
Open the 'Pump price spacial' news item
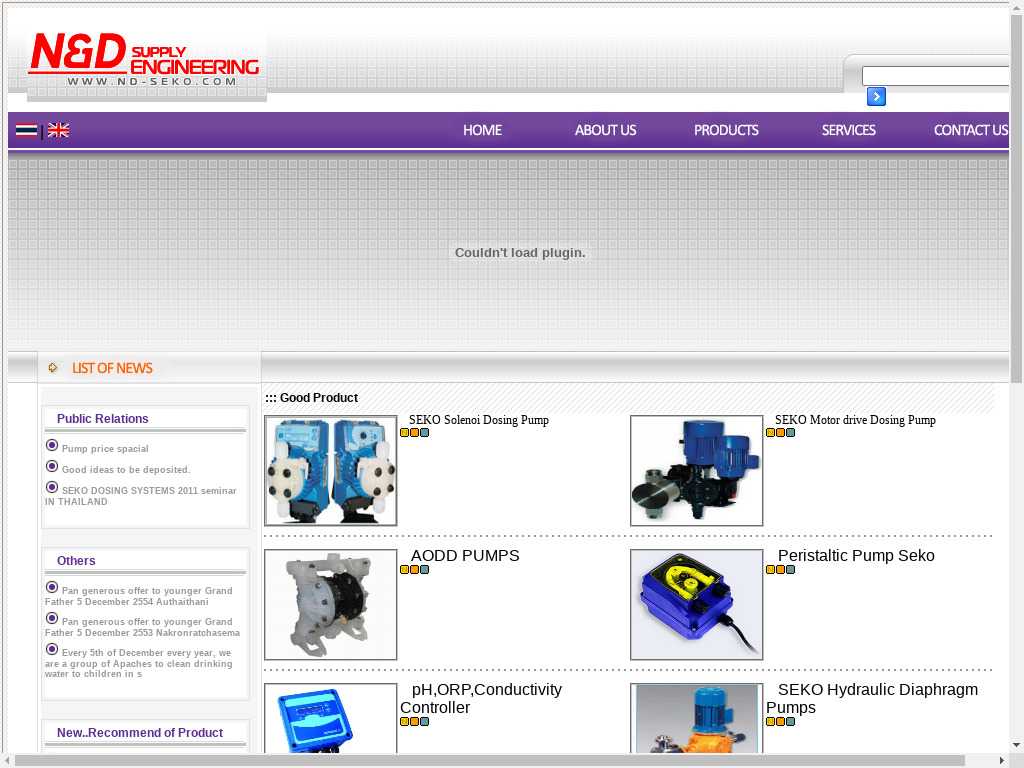pyautogui.click(x=105, y=449)
